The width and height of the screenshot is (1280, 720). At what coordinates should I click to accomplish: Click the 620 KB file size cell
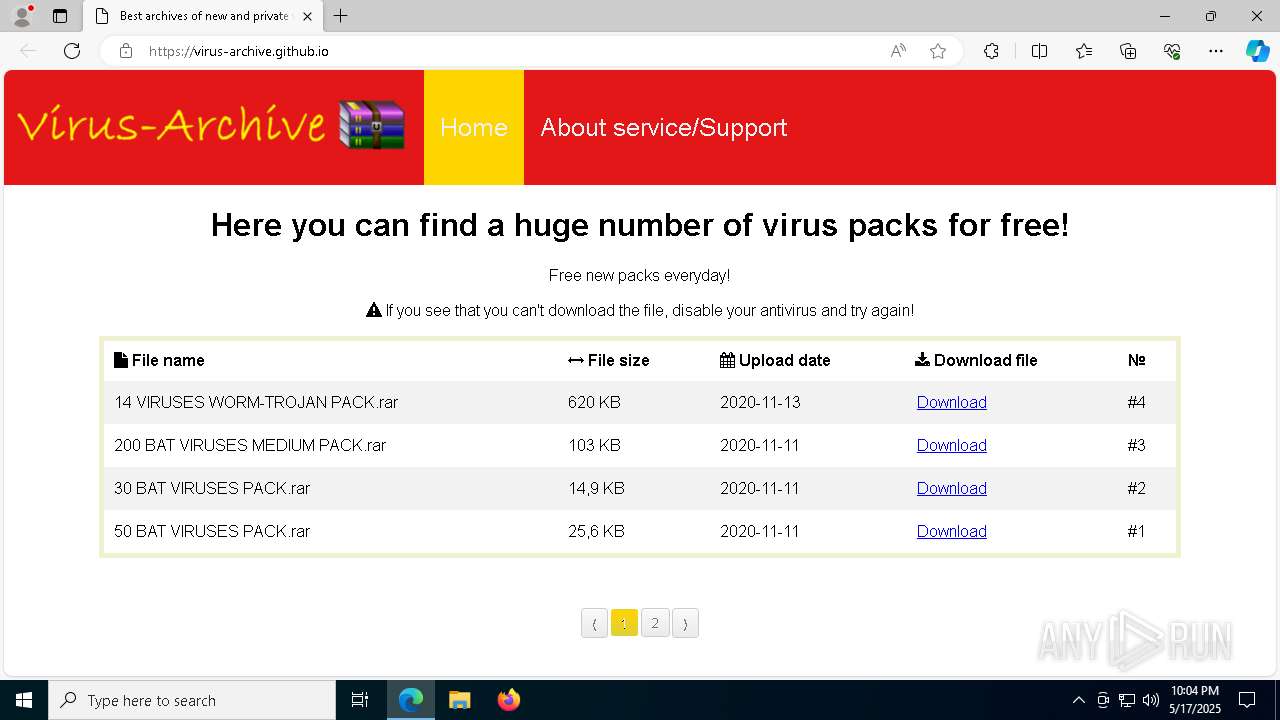click(x=594, y=402)
